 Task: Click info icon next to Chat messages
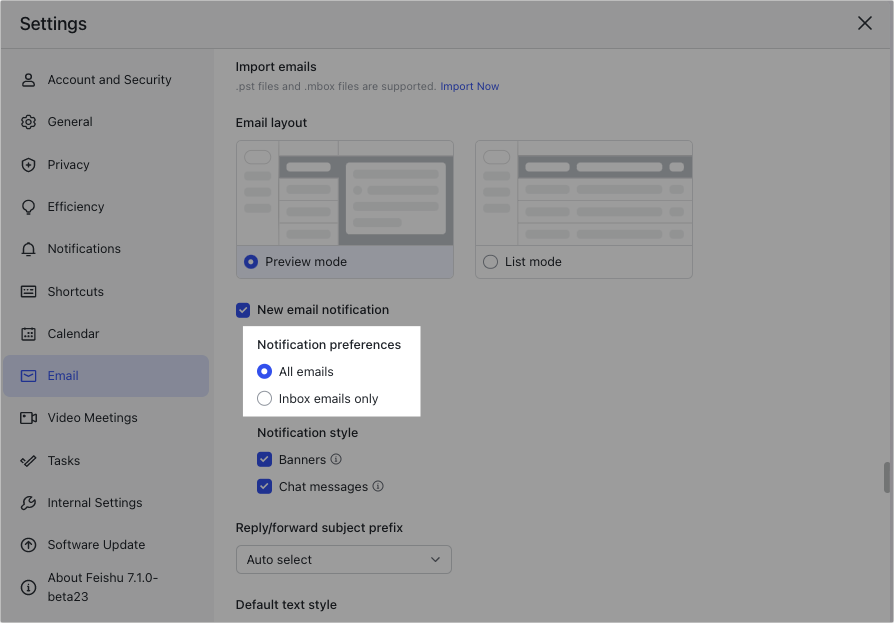pos(378,486)
